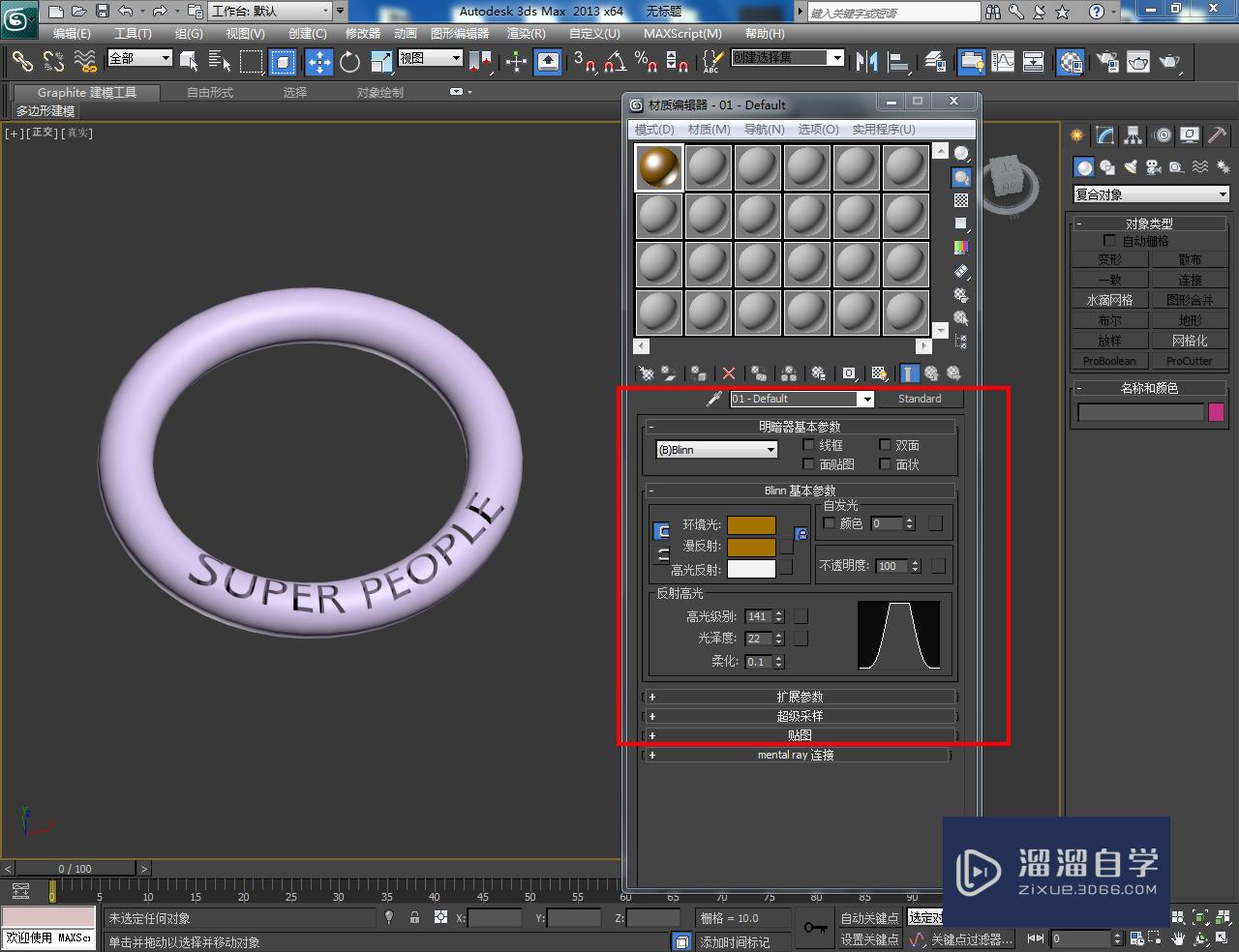Toggle 自动关键点 auto key button
The image size is (1239, 952).
click(869, 918)
